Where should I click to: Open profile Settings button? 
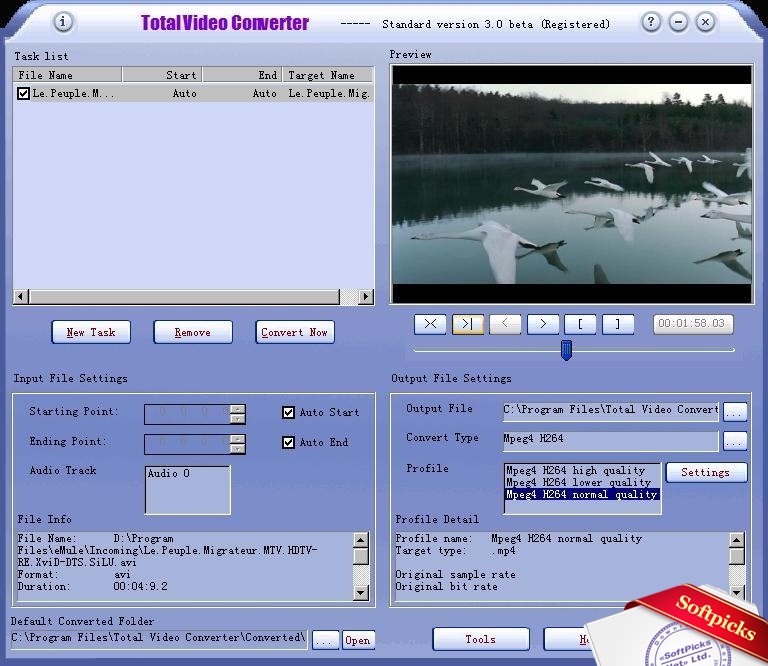[706, 473]
